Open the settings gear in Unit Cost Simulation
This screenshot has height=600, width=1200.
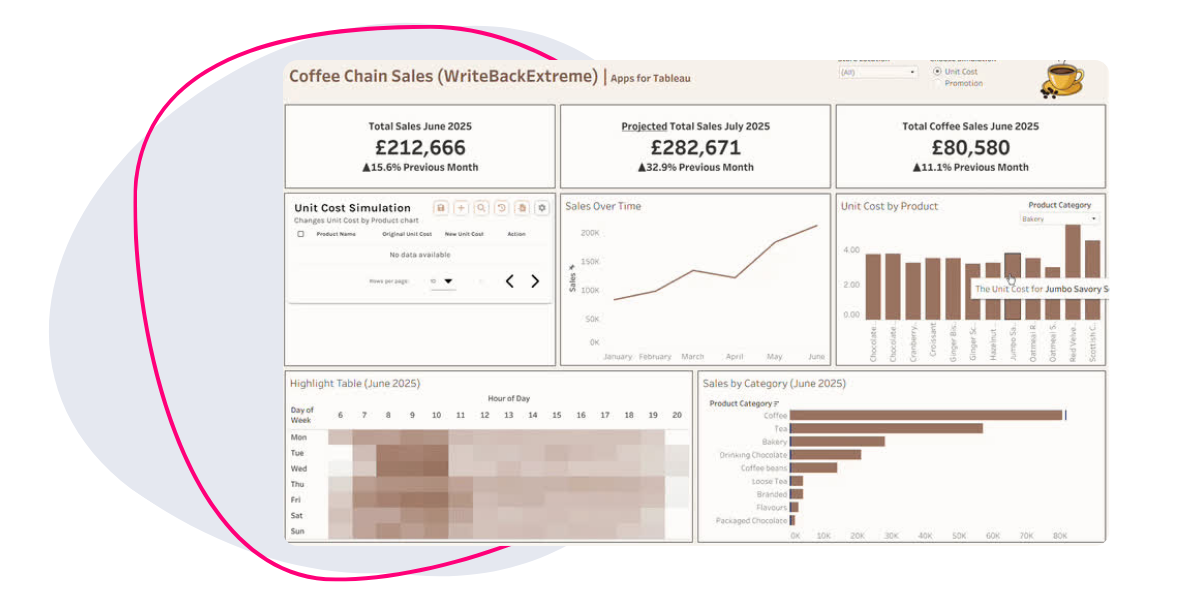click(x=542, y=207)
